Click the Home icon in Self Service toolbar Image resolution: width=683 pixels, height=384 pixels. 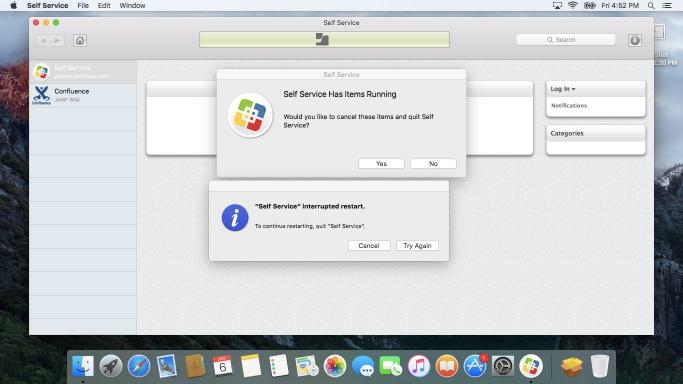(80, 40)
